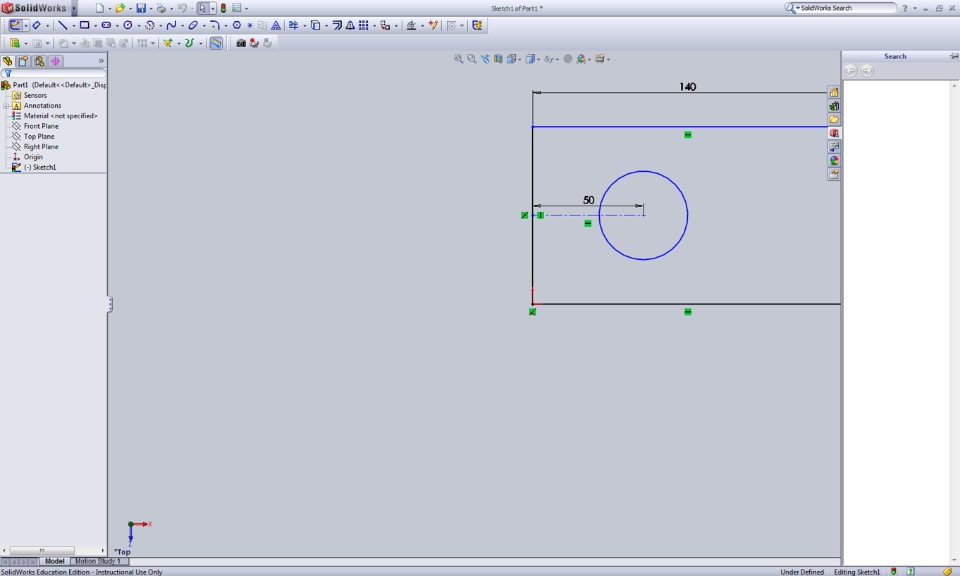The height and width of the screenshot is (576, 960).
Task: Click the camera snapshot icon
Action: click(x=241, y=43)
